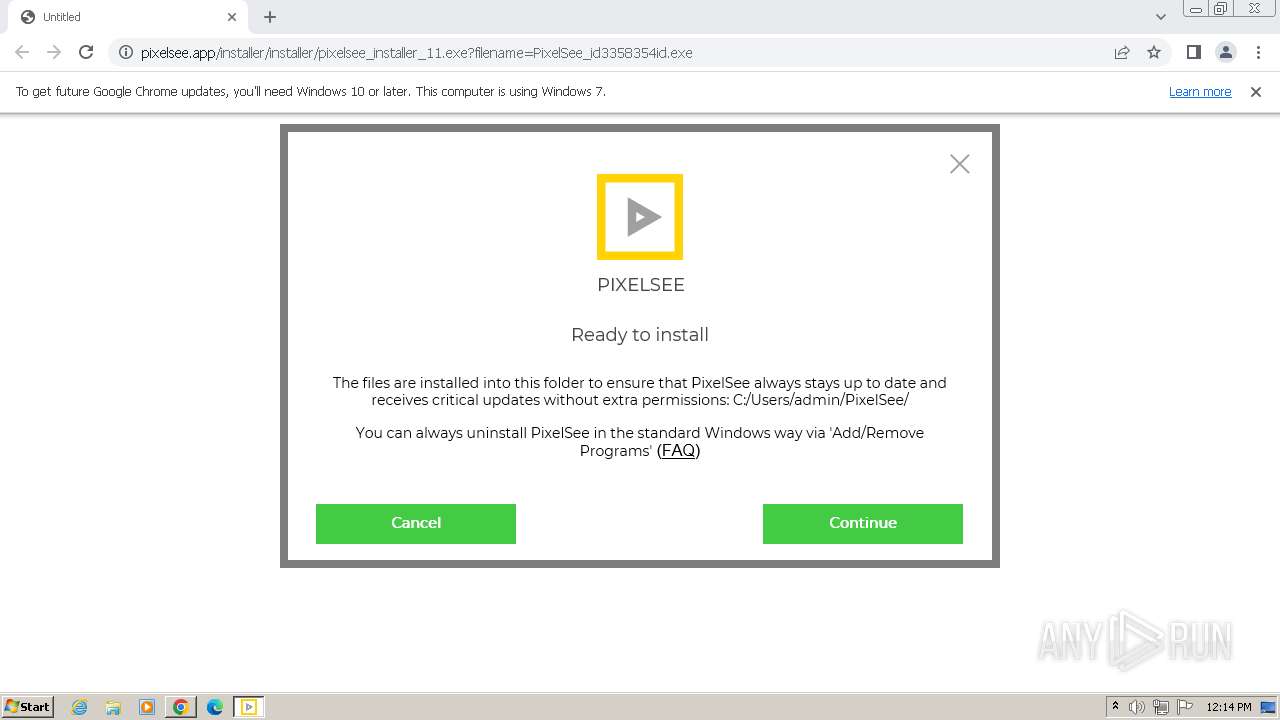The width and height of the screenshot is (1280, 720).
Task: Go back to previous page
Action: click(x=22, y=52)
